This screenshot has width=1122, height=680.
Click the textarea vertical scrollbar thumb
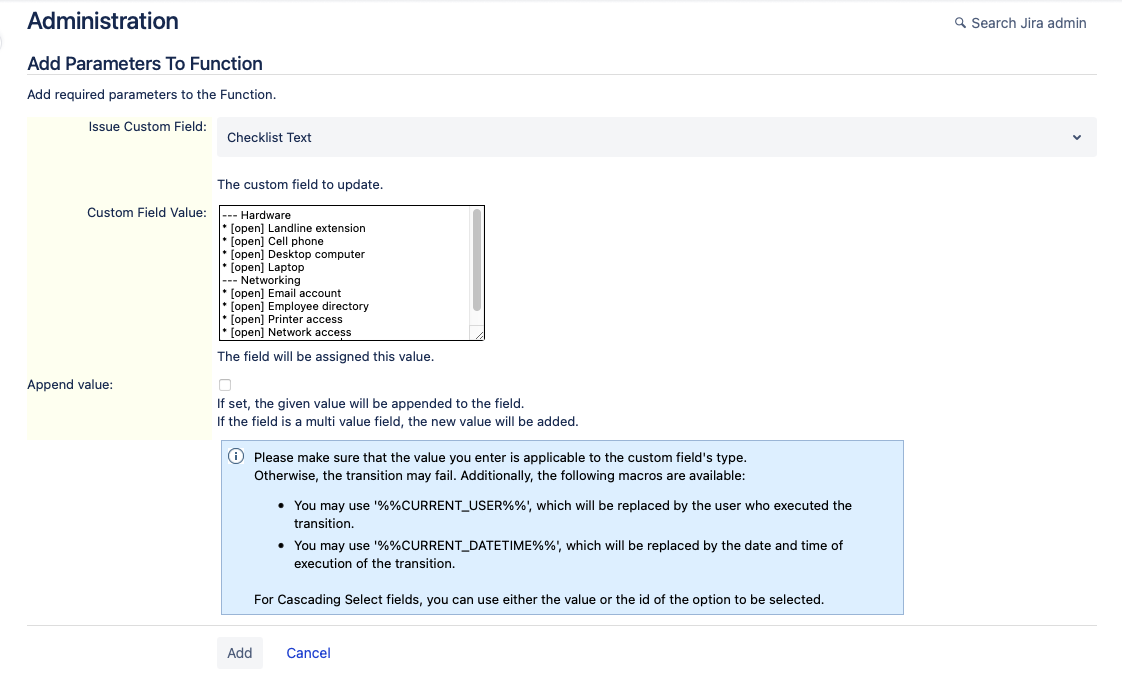(477, 260)
